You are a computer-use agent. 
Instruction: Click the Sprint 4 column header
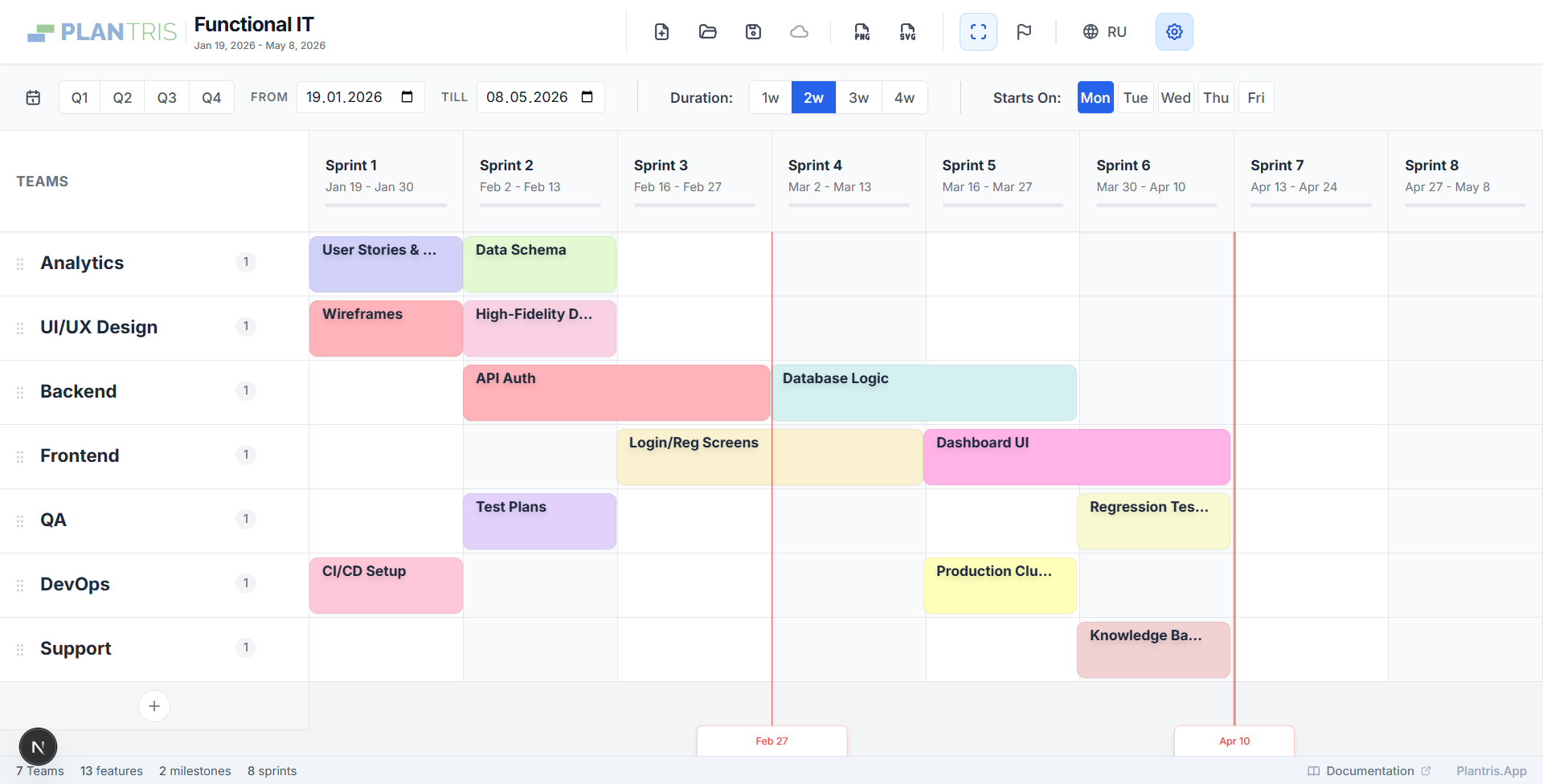849,182
